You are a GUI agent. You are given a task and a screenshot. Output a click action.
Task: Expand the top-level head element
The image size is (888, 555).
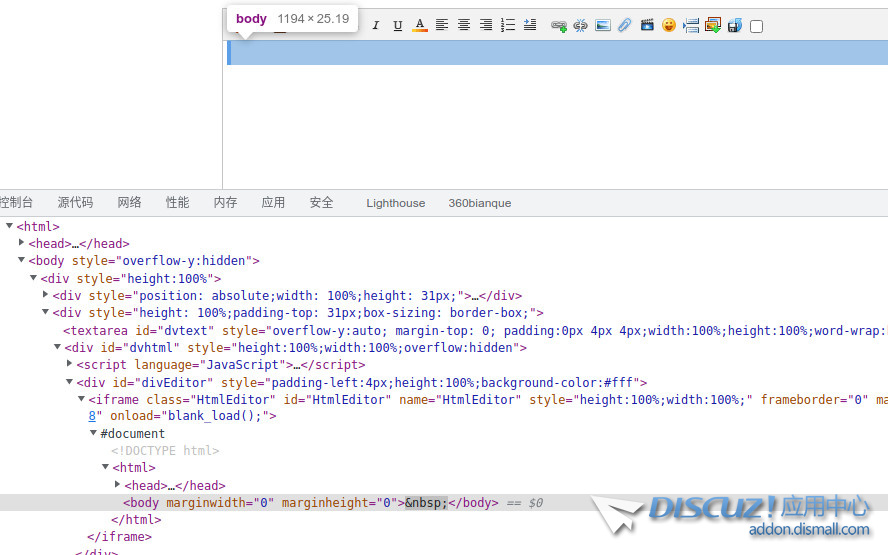click(x=21, y=243)
